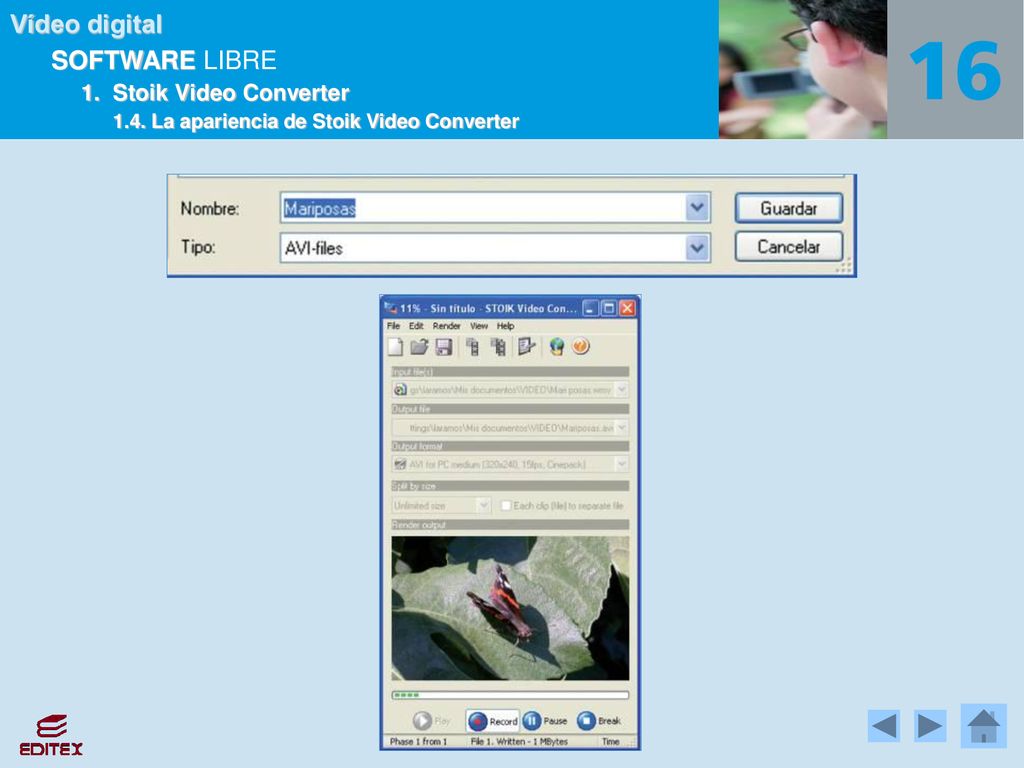Click the Save floppy disk toolbar icon
Image resolution: width=1024 pixels, height=768 pixels.
coord(444,347)
